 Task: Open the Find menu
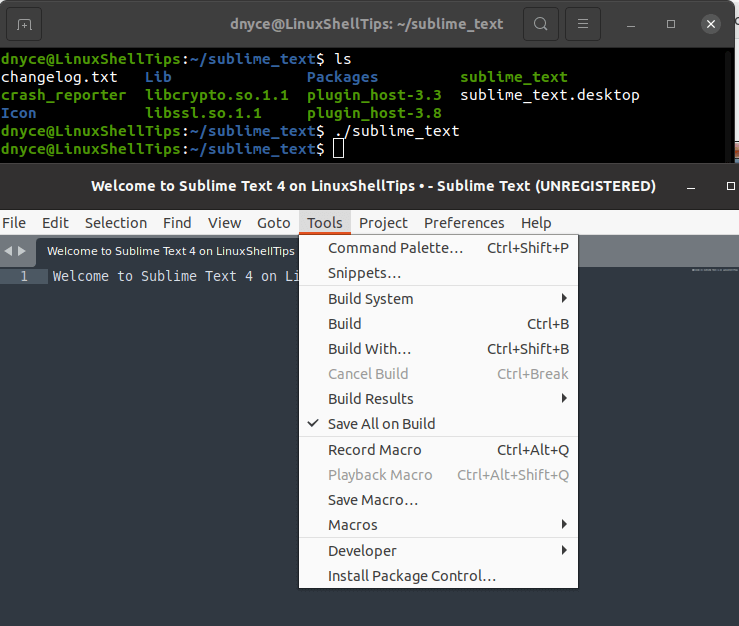[x=177, y=222]
